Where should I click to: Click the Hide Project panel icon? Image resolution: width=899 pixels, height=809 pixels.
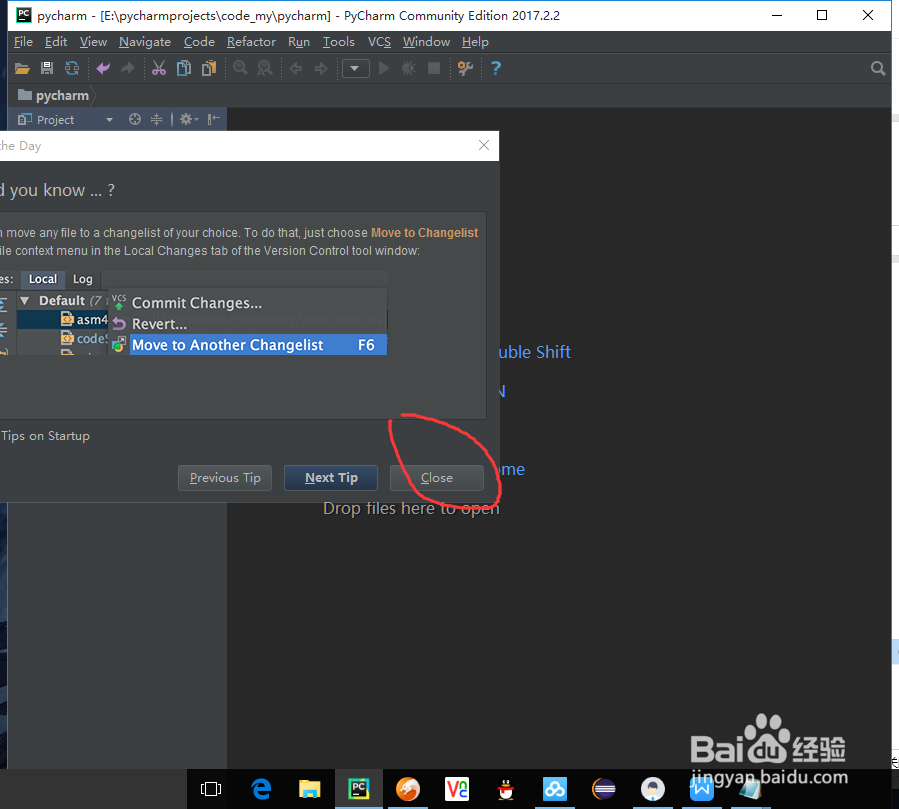coord(214,119)
